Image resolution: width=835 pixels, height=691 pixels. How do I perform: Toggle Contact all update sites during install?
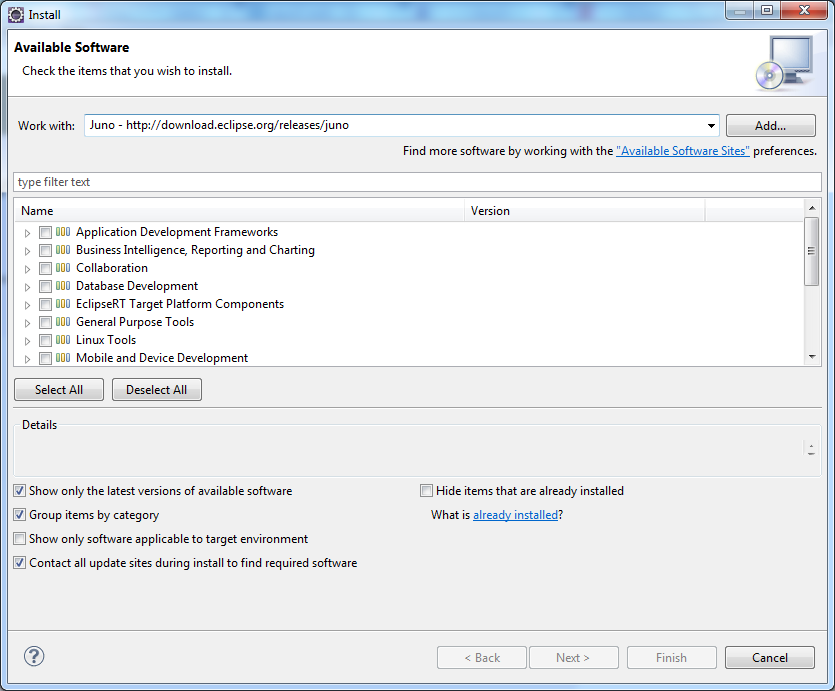20,563
